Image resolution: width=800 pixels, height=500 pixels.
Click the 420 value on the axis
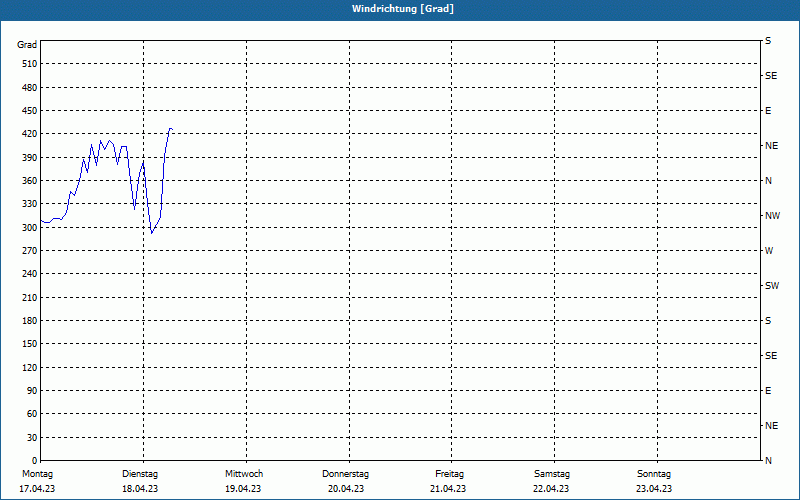pyautogui.click(x=30, y=134)
